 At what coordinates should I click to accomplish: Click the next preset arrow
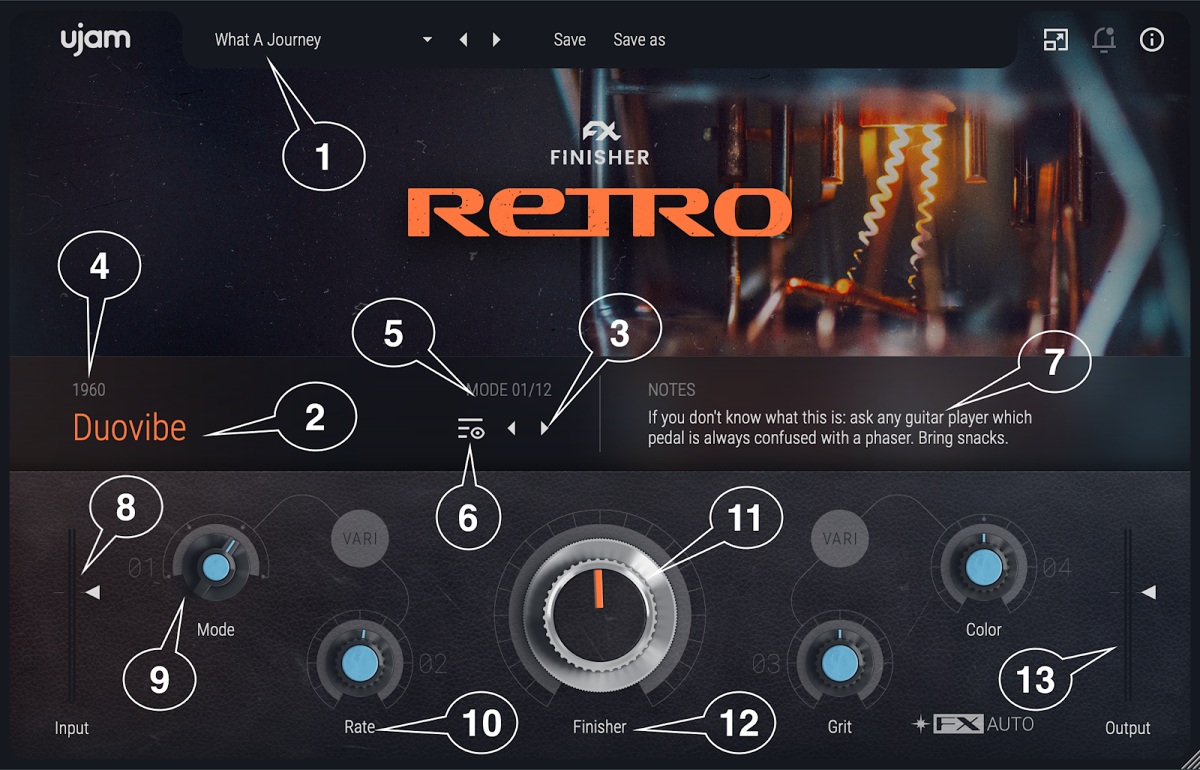[497, 39]
